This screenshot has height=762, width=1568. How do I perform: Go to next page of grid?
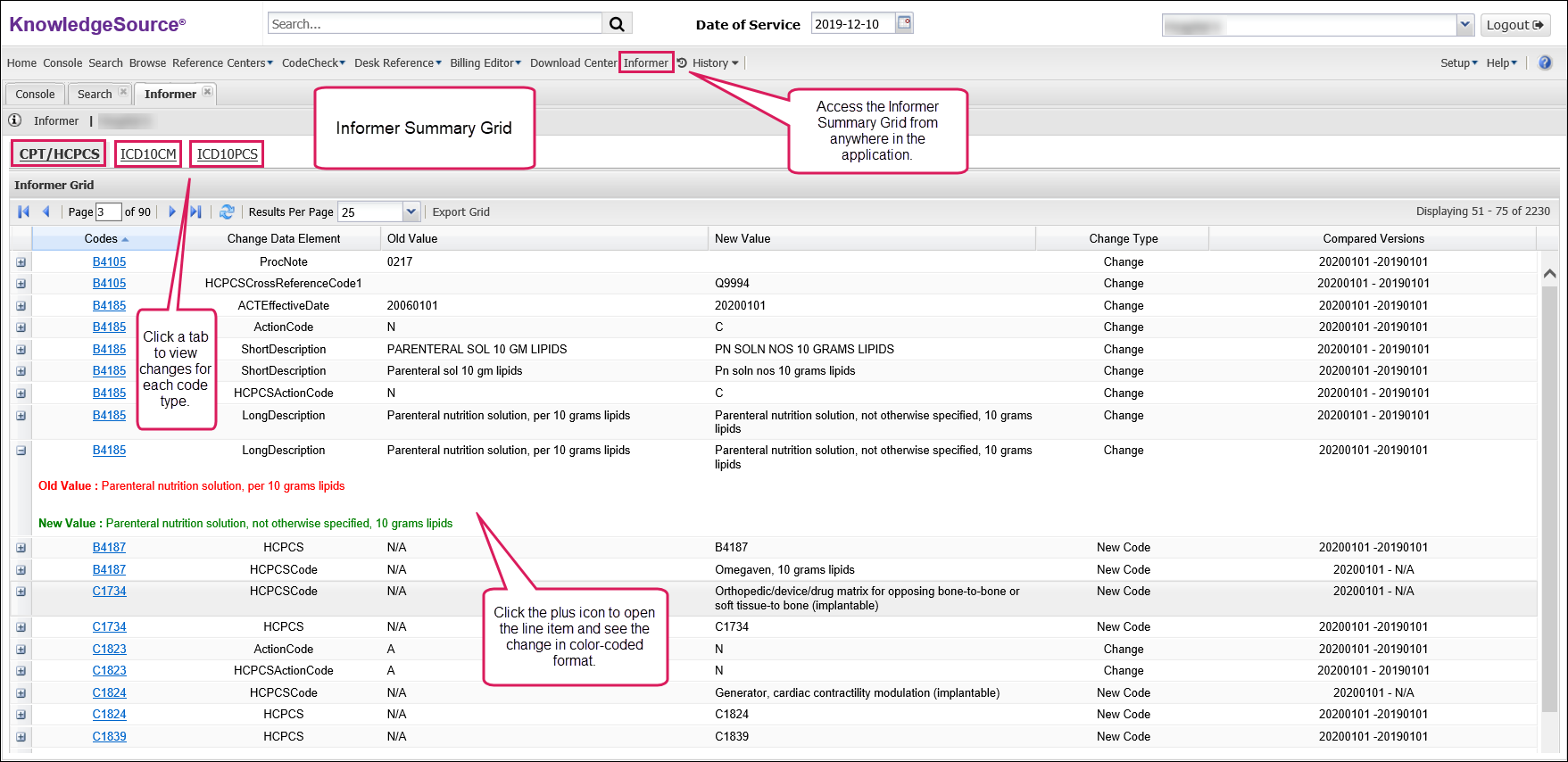coord(172,211)
